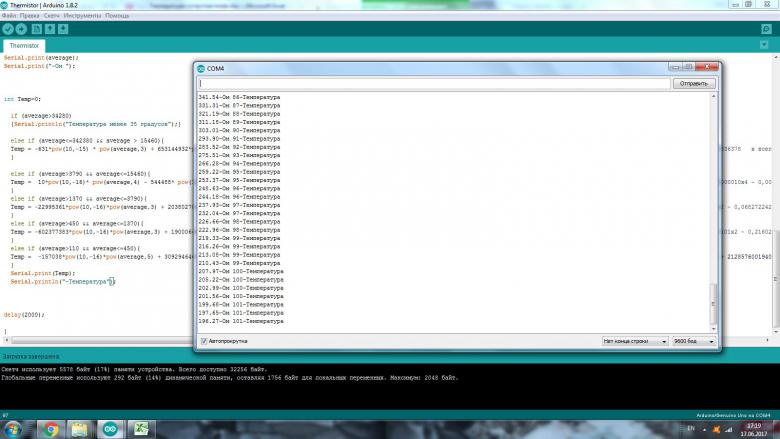
Task: Click the orange tray notification icon
Action: [716, 429]
